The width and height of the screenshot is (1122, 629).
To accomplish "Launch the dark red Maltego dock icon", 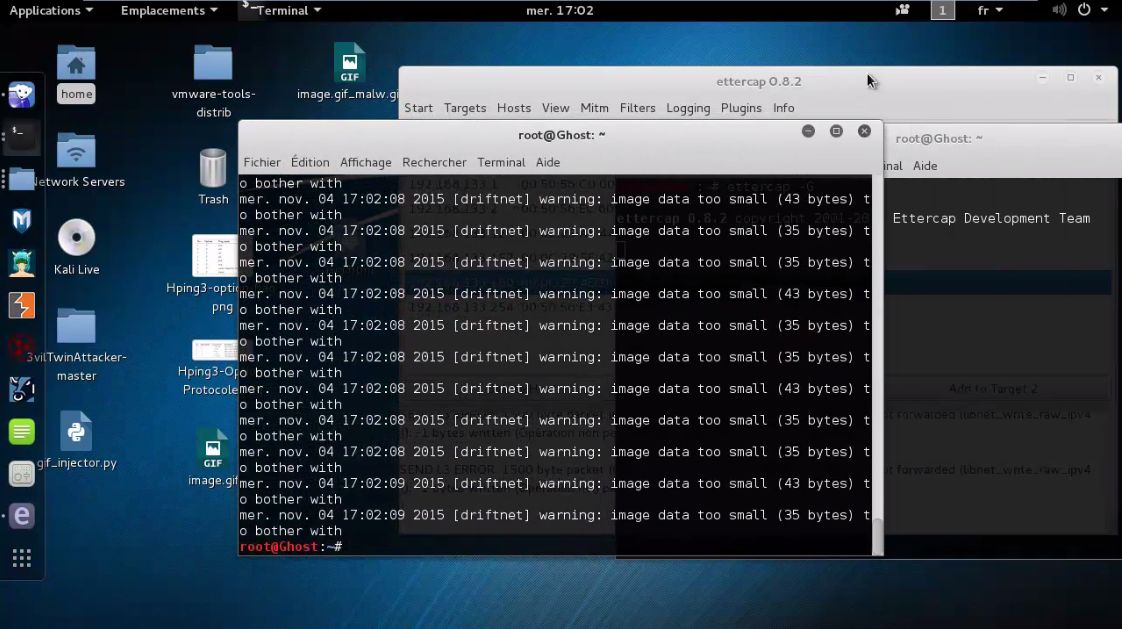I will (21, 347).
